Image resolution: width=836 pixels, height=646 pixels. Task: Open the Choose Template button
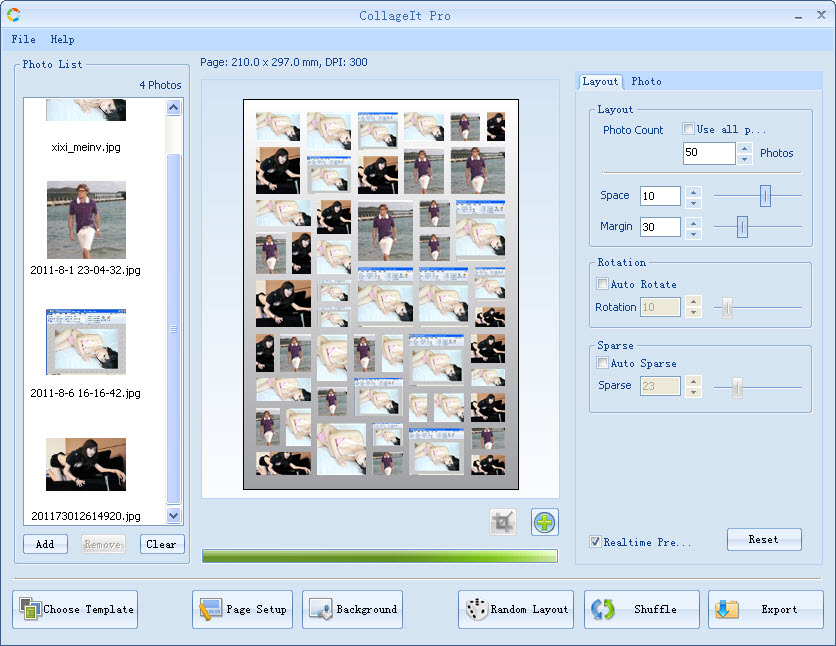[x=75, y=609]
